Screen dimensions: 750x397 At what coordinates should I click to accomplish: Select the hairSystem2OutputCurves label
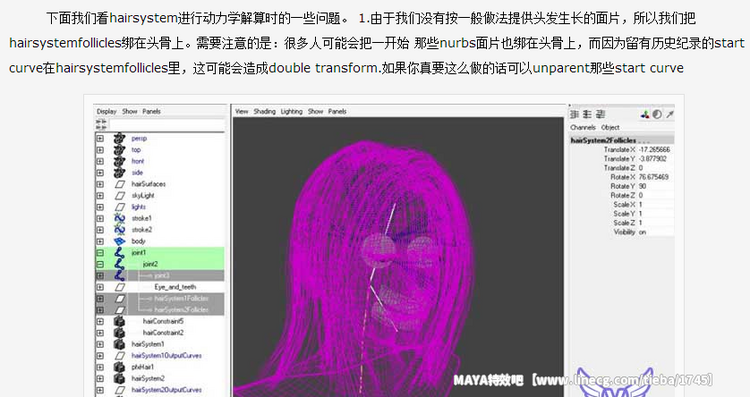[166, 390]
